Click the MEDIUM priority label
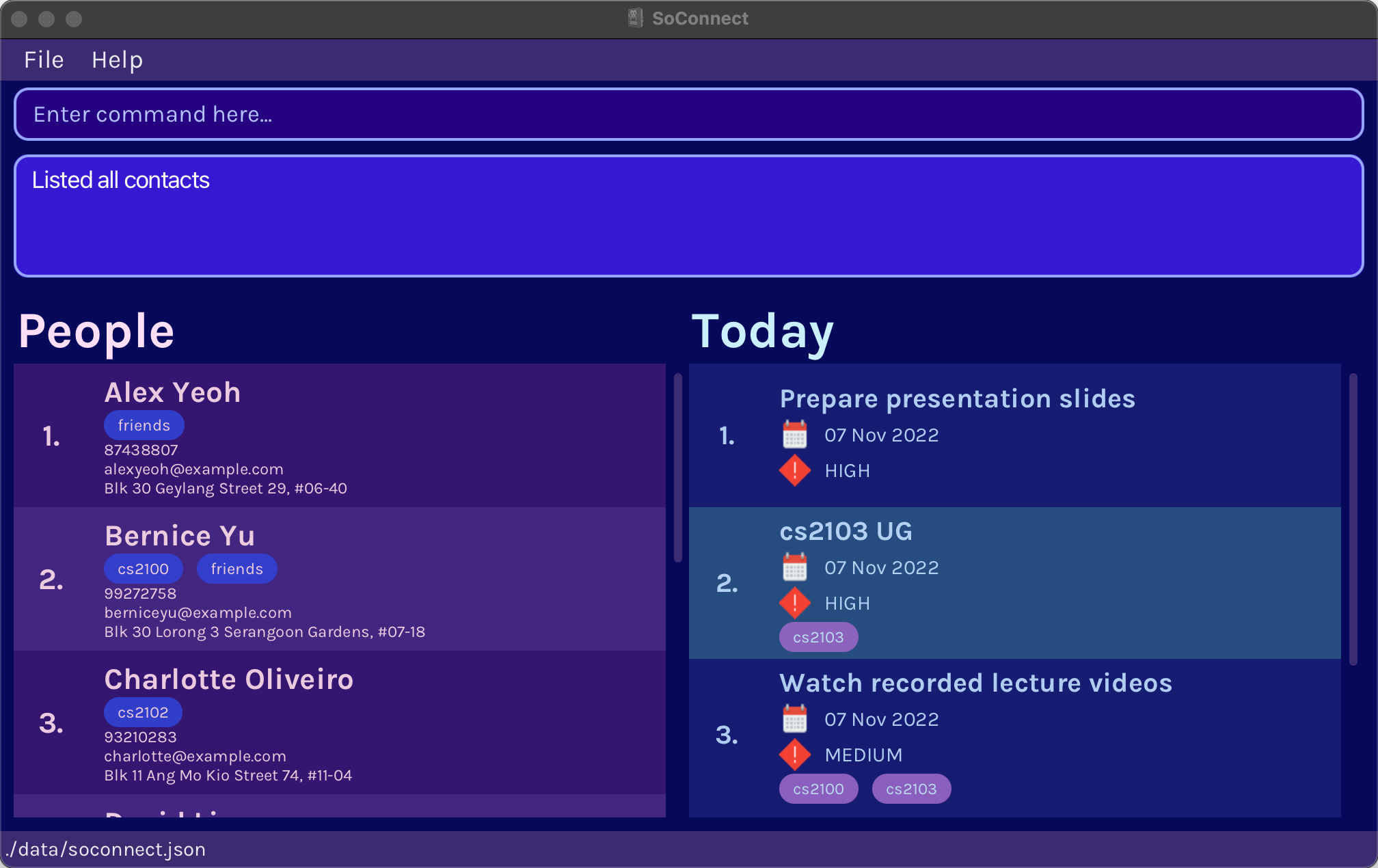The height and width of the screenshot is (868, 1378). click(x=863, y=755)
